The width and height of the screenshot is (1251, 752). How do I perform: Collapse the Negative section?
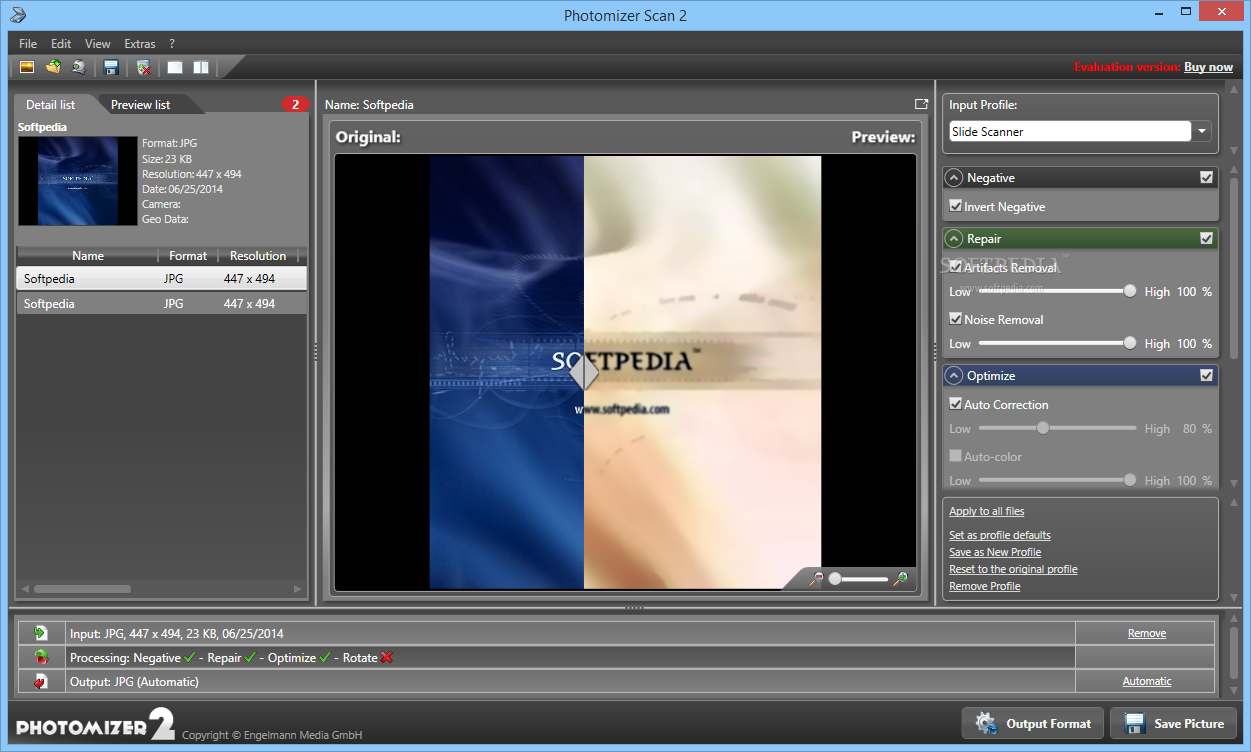pyautogui.click(x=954, y=178)
